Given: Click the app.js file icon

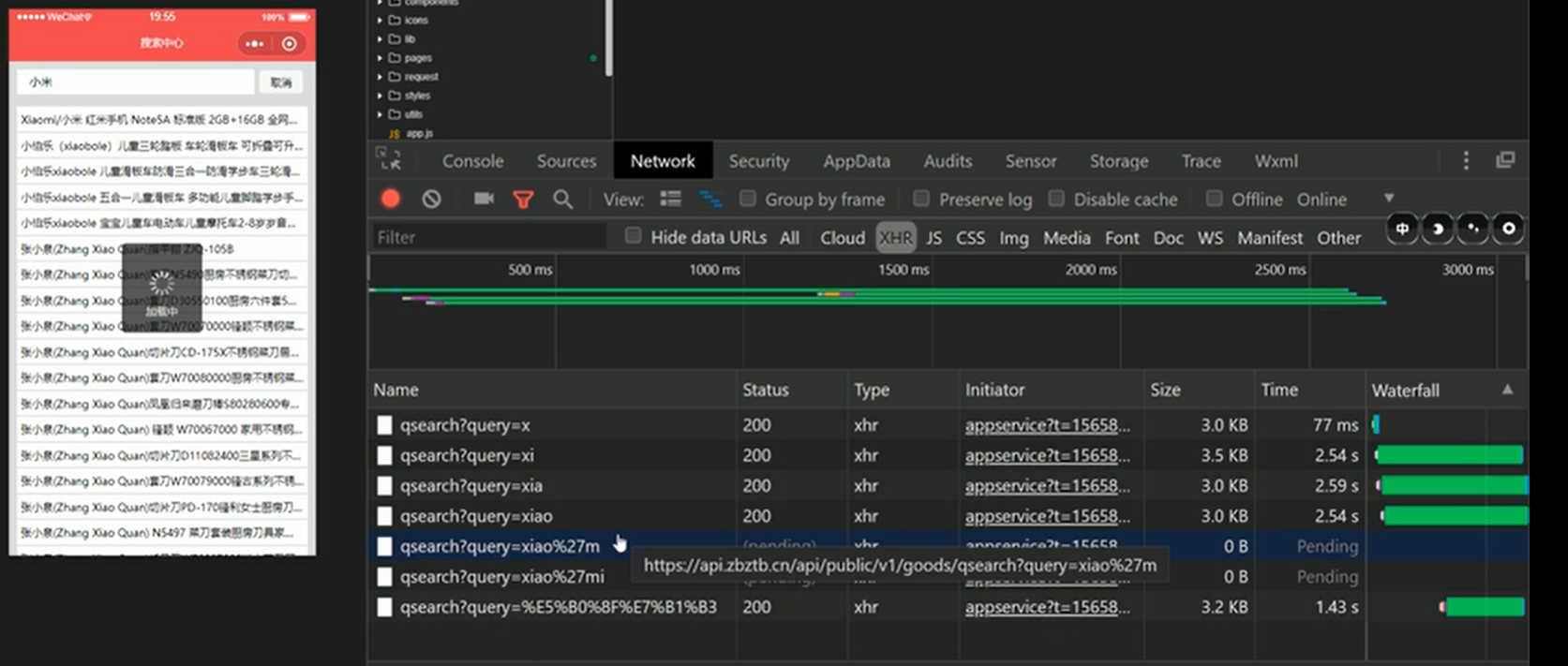Looking at the screenshot, I should pos(395,134).
